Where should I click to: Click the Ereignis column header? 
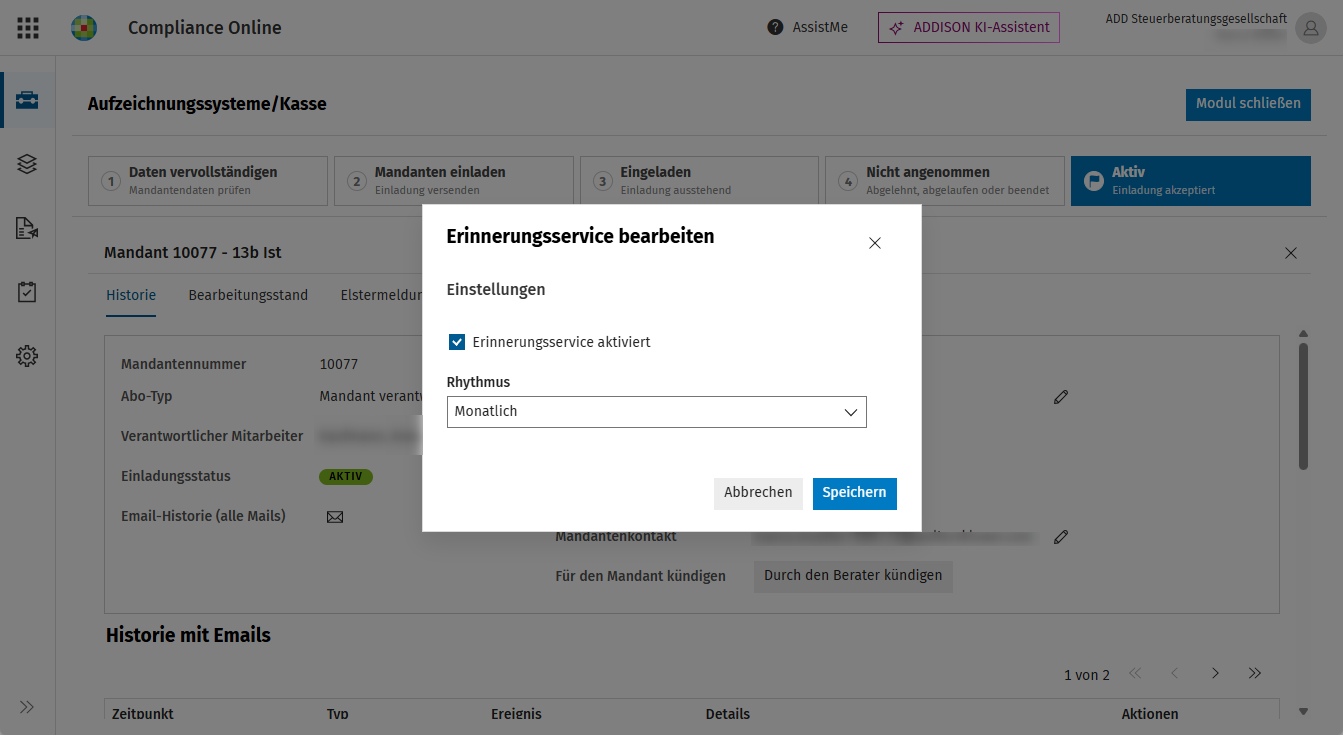click(x=516, y=714)
